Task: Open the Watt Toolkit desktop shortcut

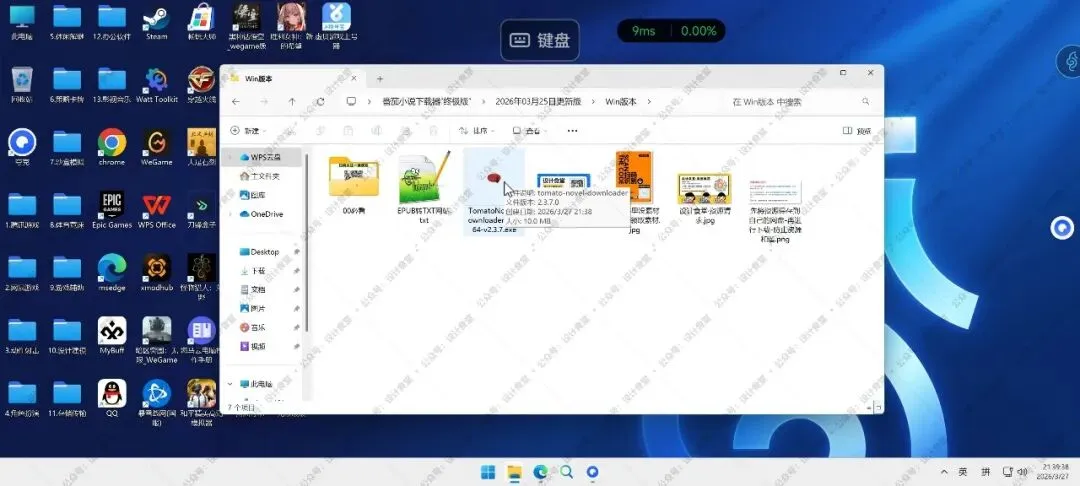Action: 156,84
